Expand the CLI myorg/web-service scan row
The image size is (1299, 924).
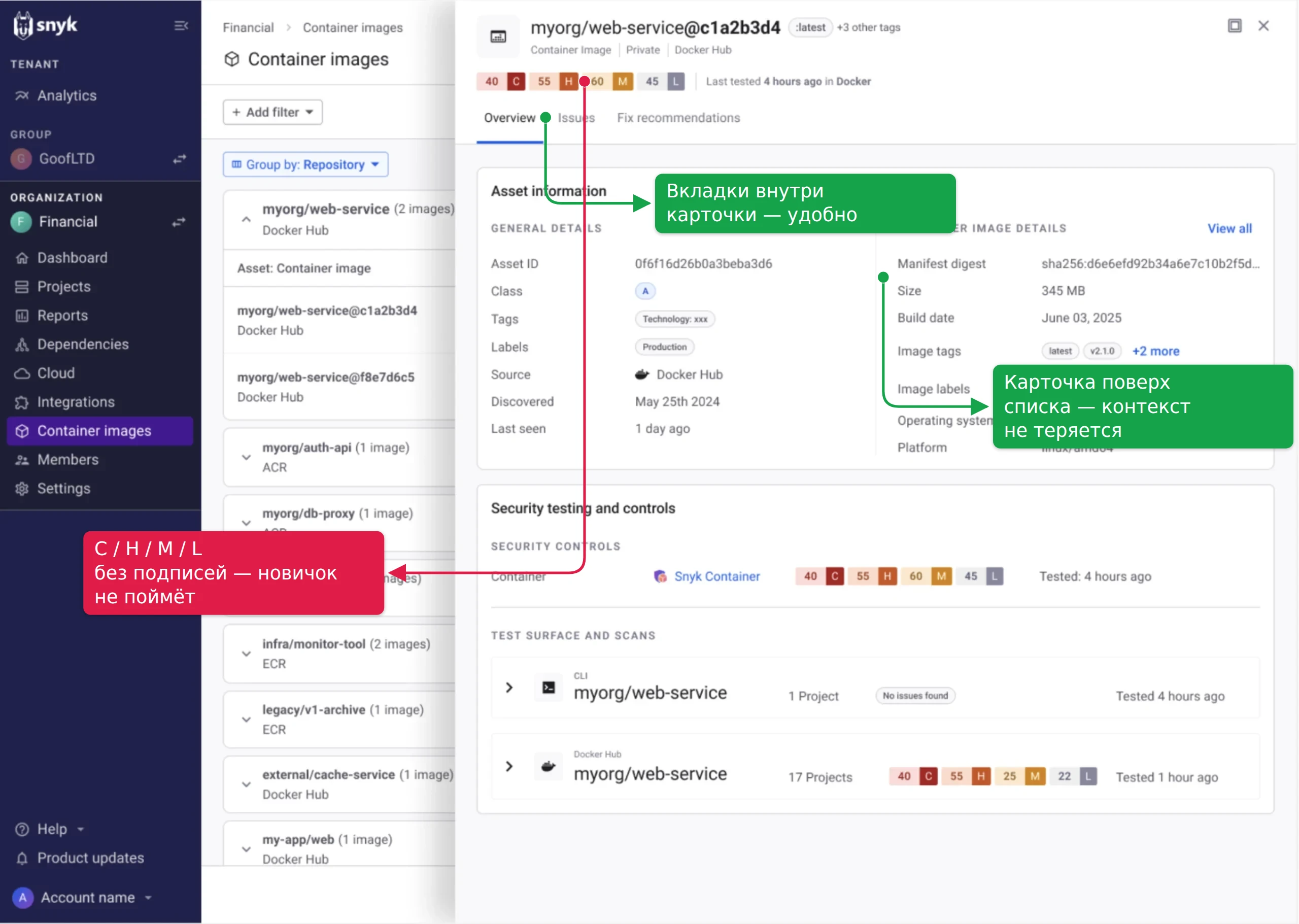(509, 688)
